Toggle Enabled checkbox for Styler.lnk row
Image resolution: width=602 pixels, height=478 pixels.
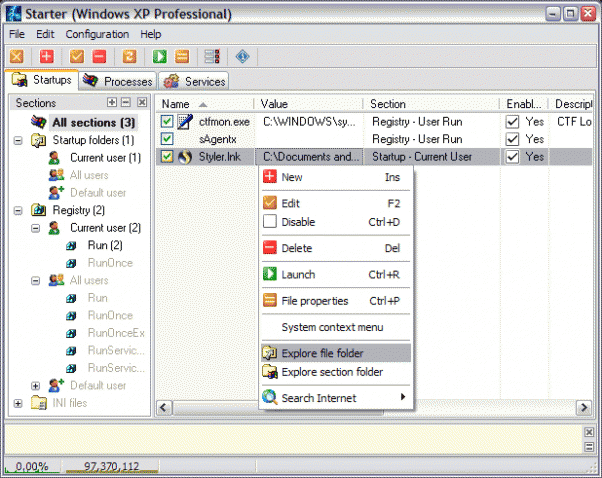tap(513, 157)
